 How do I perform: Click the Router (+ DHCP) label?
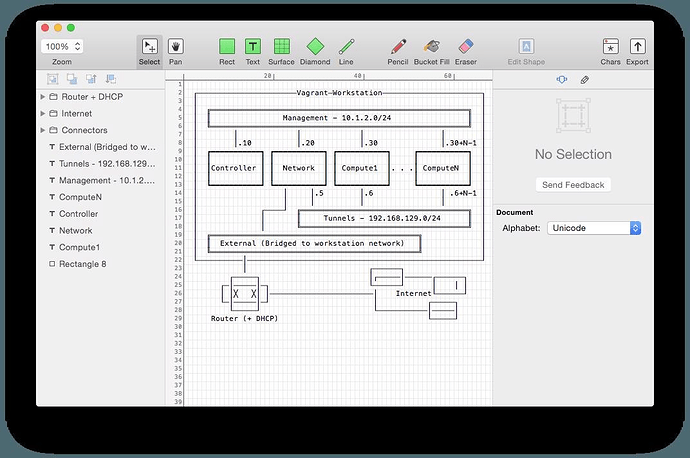pyautogui.click(x=244, y=319)
